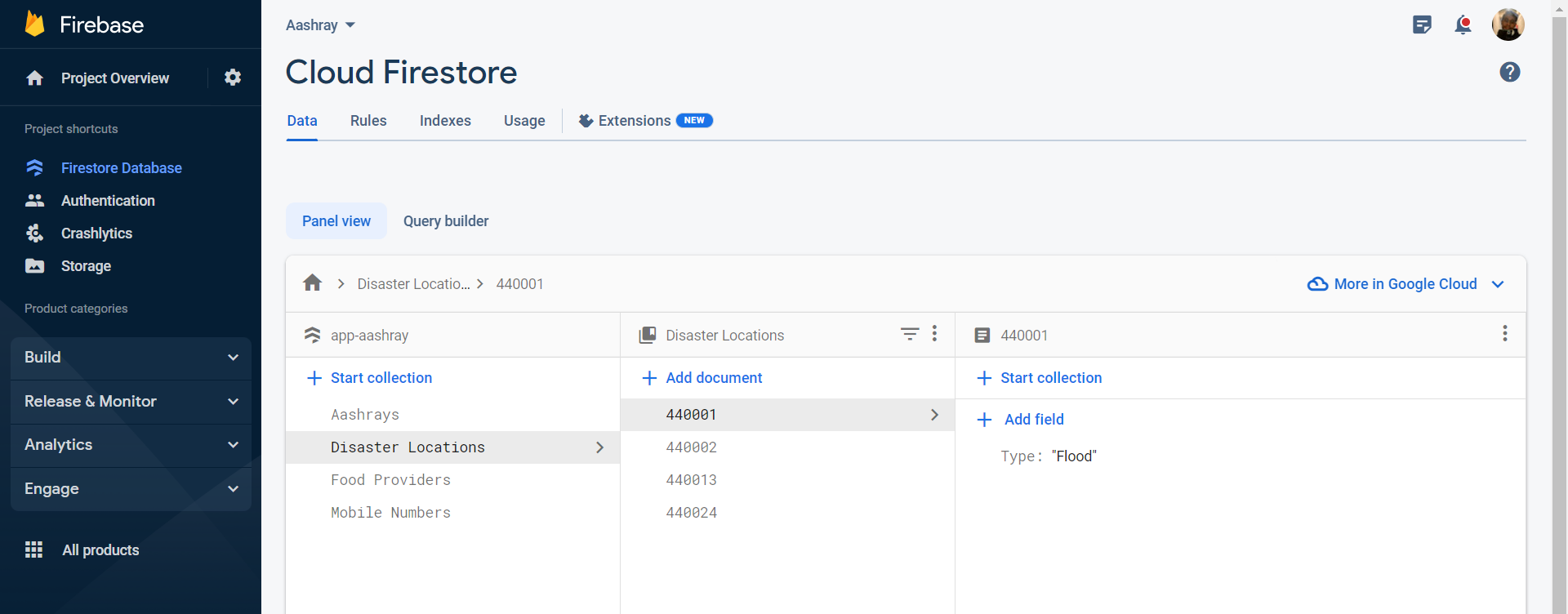Switch to the Indexes tab

click(445, 121)
